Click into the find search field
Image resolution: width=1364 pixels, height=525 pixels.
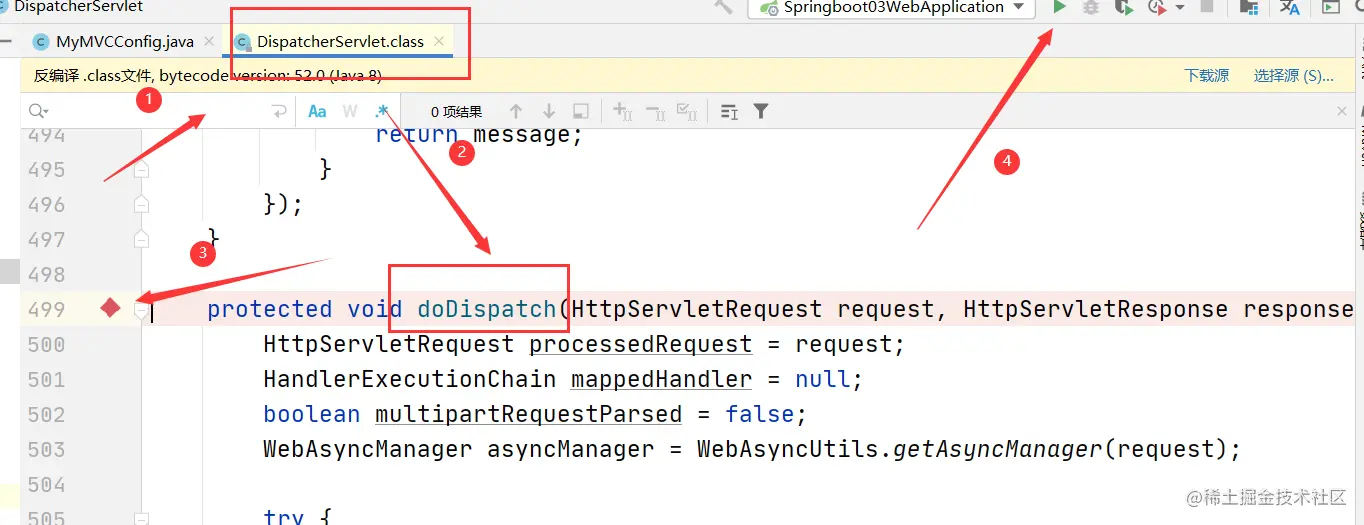tap(160, 112)
